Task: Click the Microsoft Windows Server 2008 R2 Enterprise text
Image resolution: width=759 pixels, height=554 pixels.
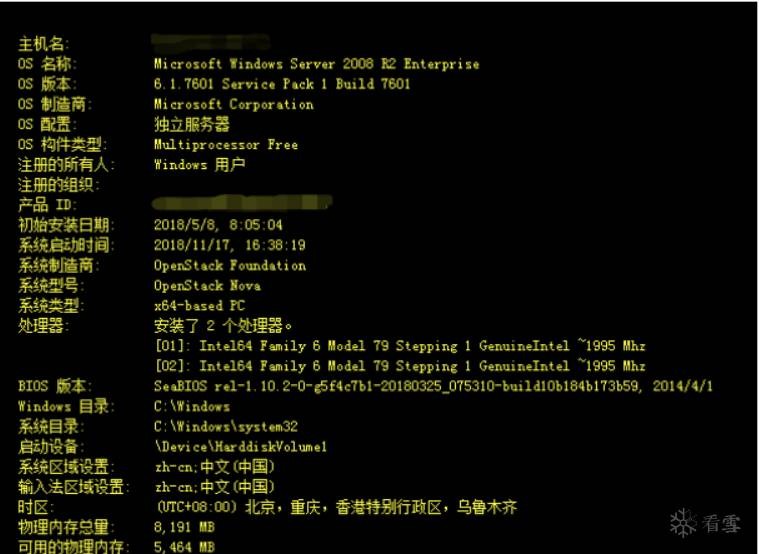Action: tap(316, 64)
